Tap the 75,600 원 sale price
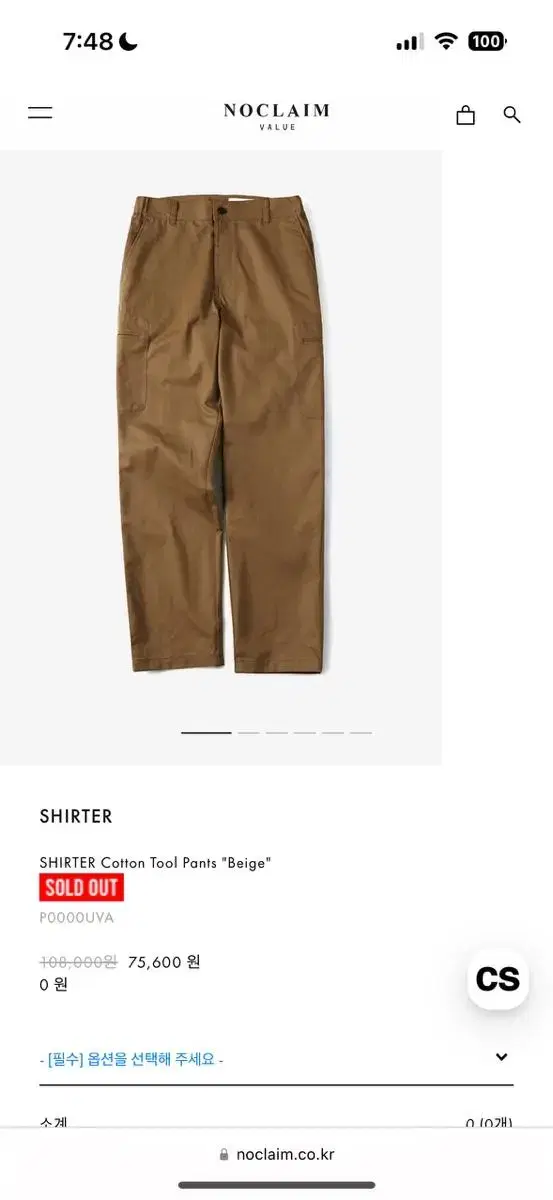This screenshot has height=1200, width=553. pyautogui.click(x=164, y=962)
